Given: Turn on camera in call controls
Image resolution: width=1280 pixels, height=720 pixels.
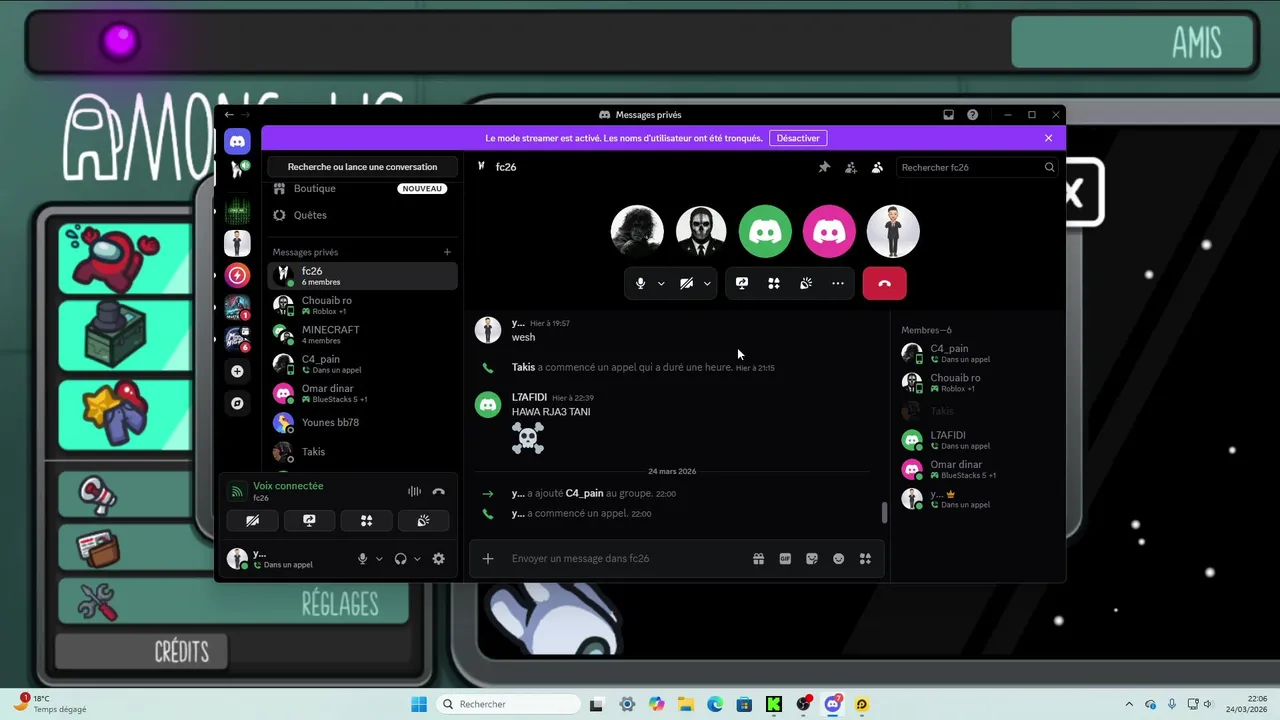Looking at the screenshot, I should 686,283.
